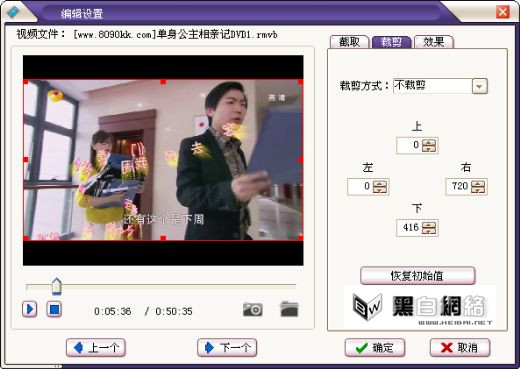This screenshot has width=520, height=369.
Task: Go to next file with 下一个
Action: pyautogui.click(x=227, y=348)
